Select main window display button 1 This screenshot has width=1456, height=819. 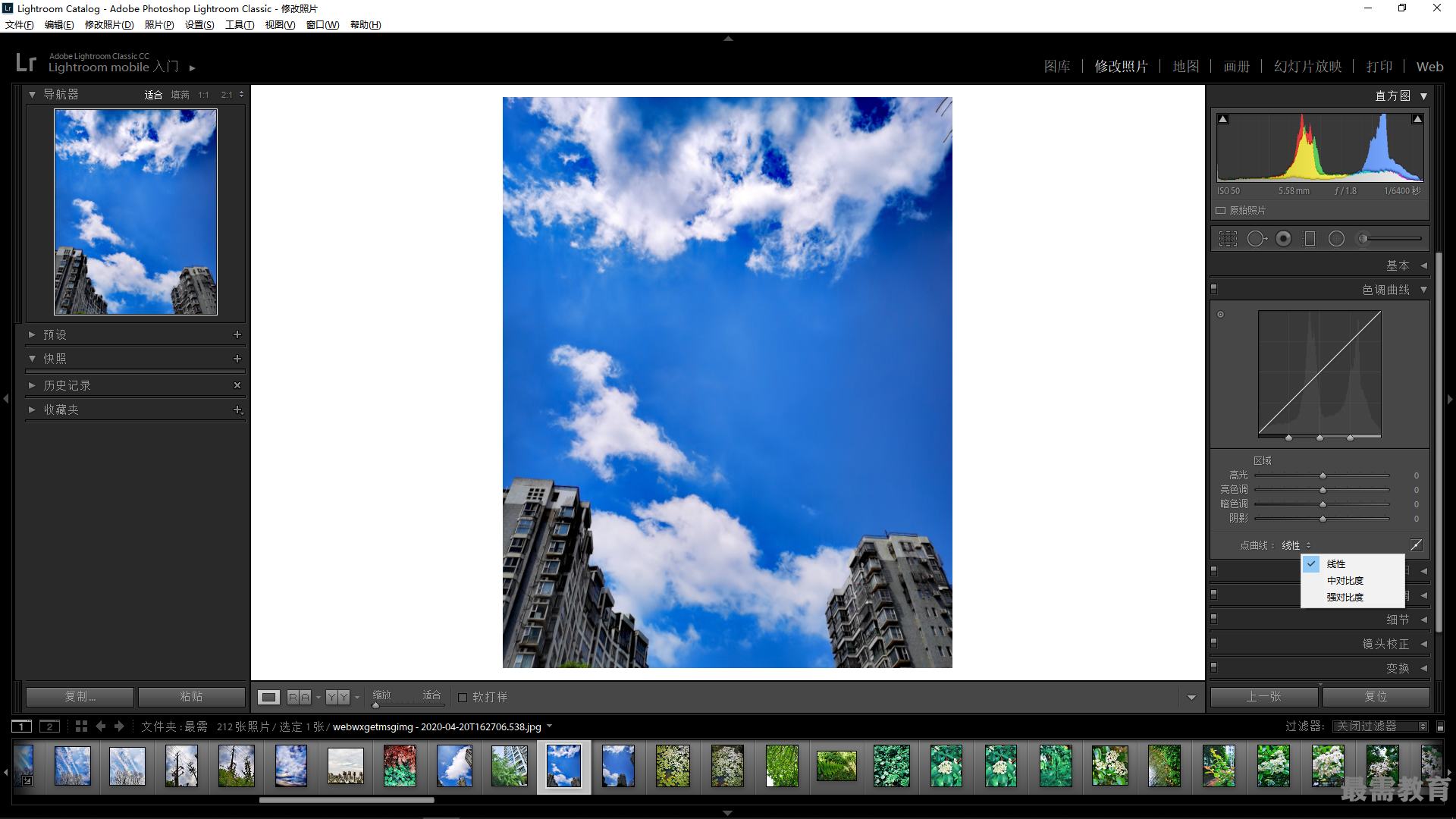click(x=22, y=726)
